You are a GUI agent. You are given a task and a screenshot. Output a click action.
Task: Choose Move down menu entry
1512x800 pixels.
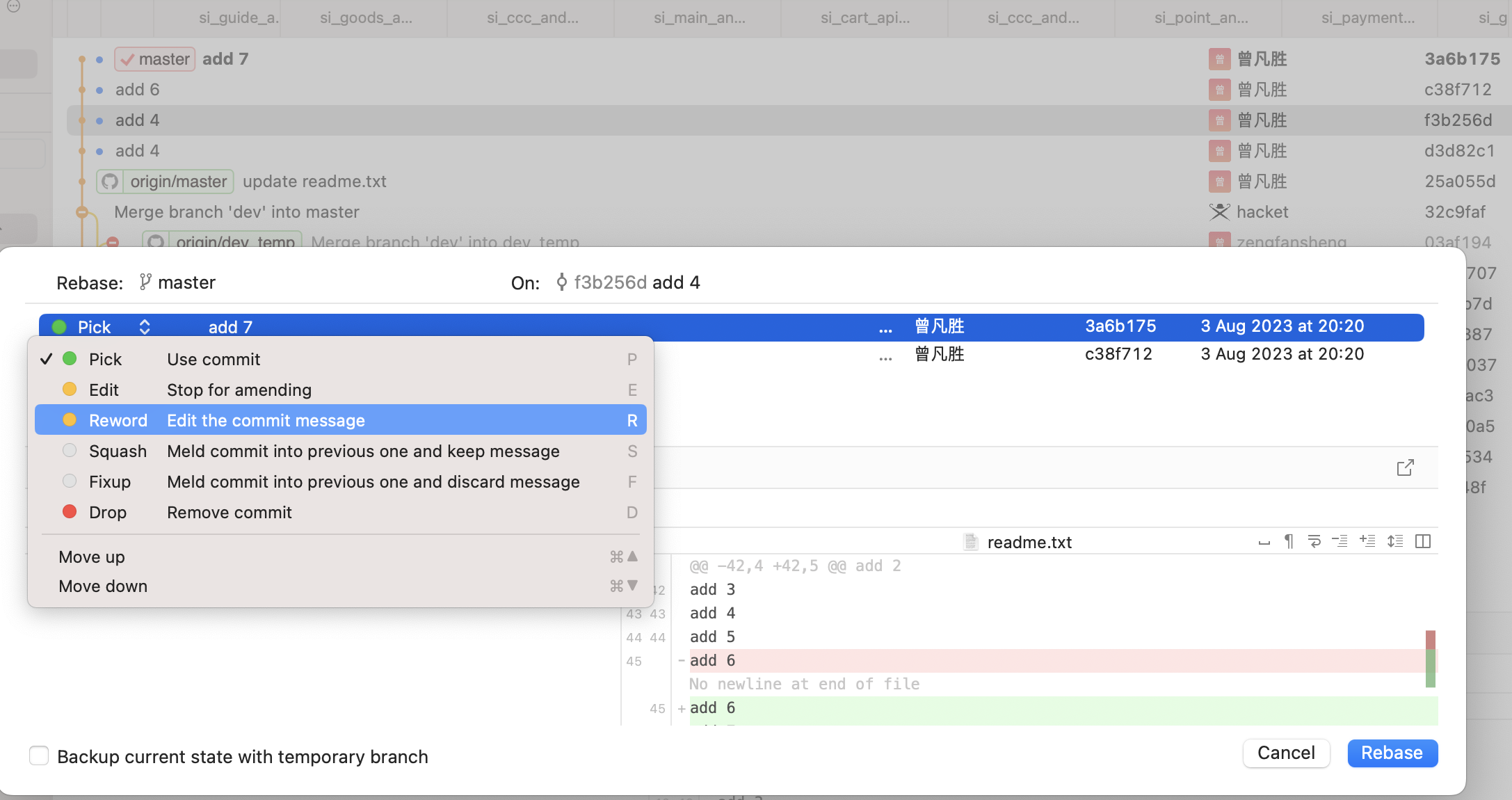coord(103,586)
